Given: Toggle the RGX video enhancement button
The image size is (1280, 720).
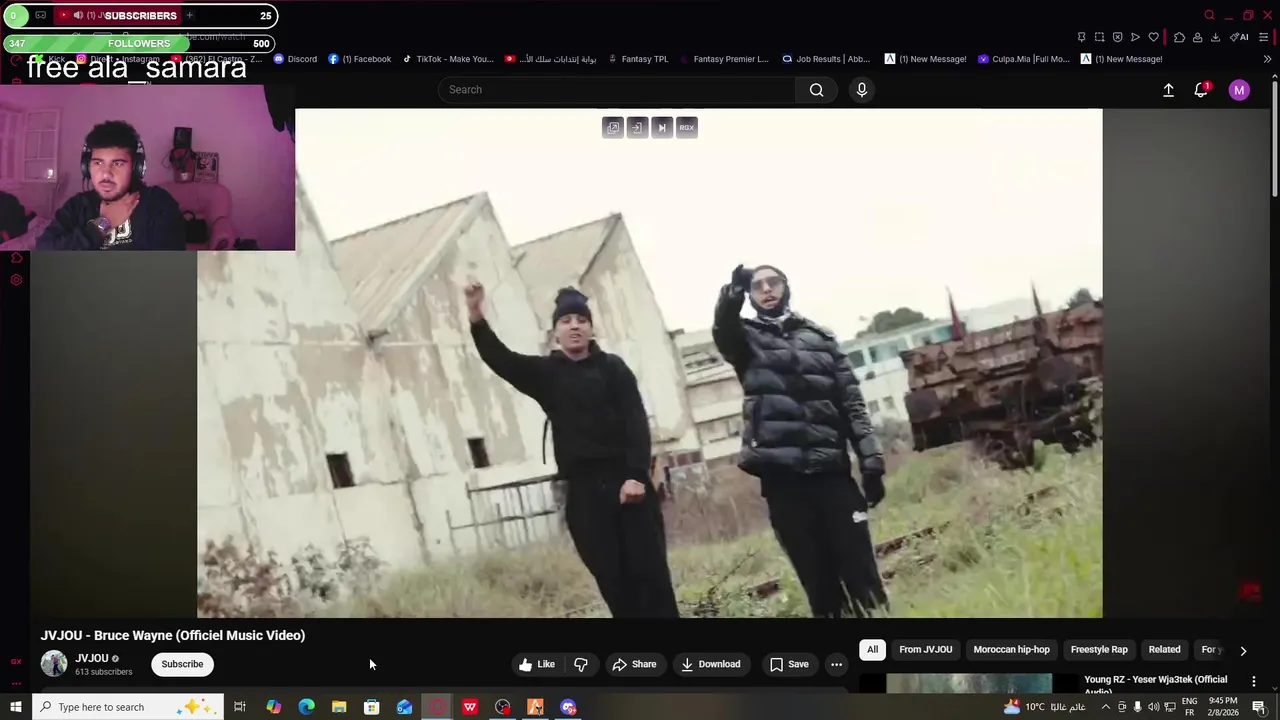Looking at the screenshot, I should point(686,127).
